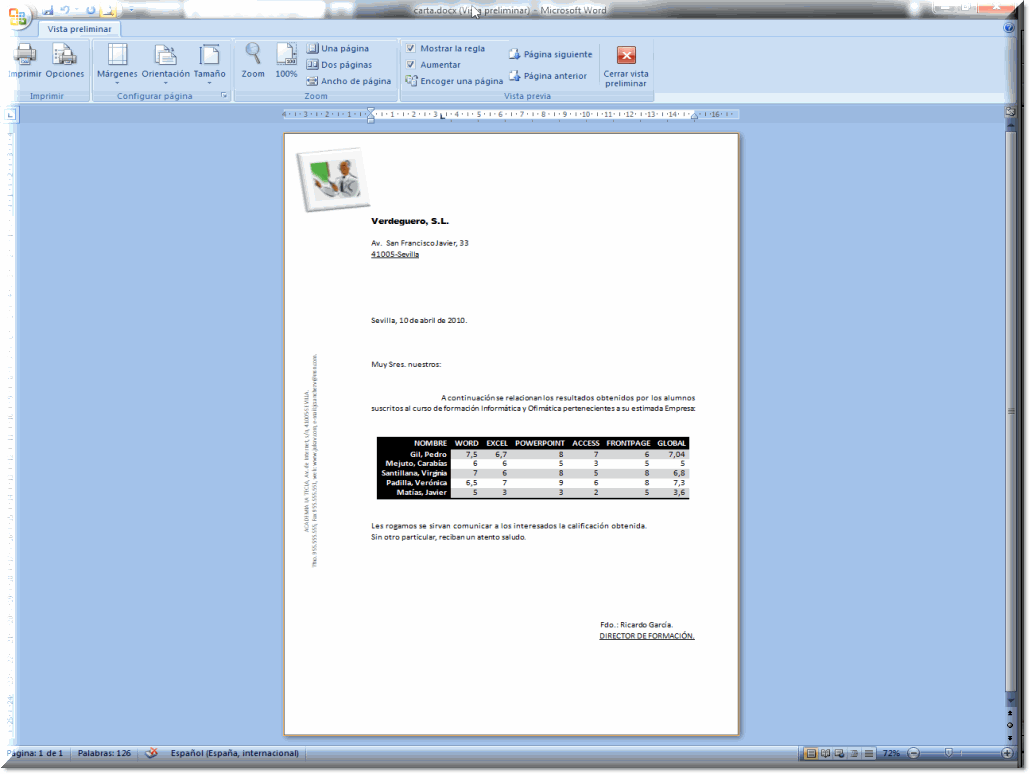Toggle the ruler button above the scrollbar

click(x=1010, y=111)
